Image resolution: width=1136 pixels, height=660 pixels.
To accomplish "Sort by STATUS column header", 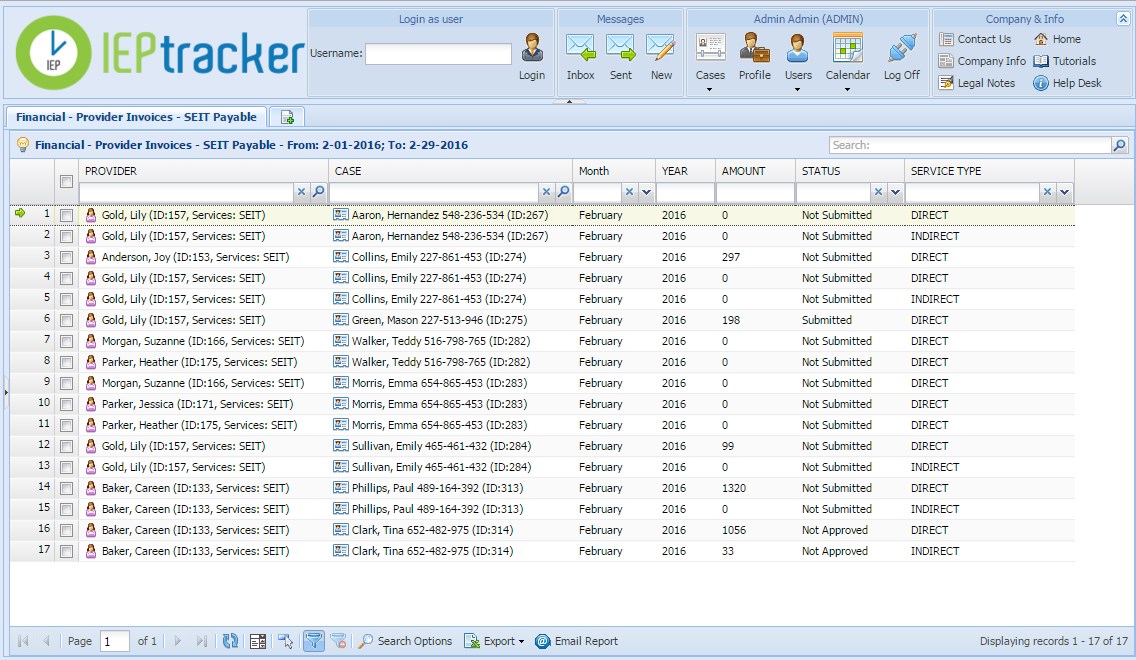I will pos(821,171).
